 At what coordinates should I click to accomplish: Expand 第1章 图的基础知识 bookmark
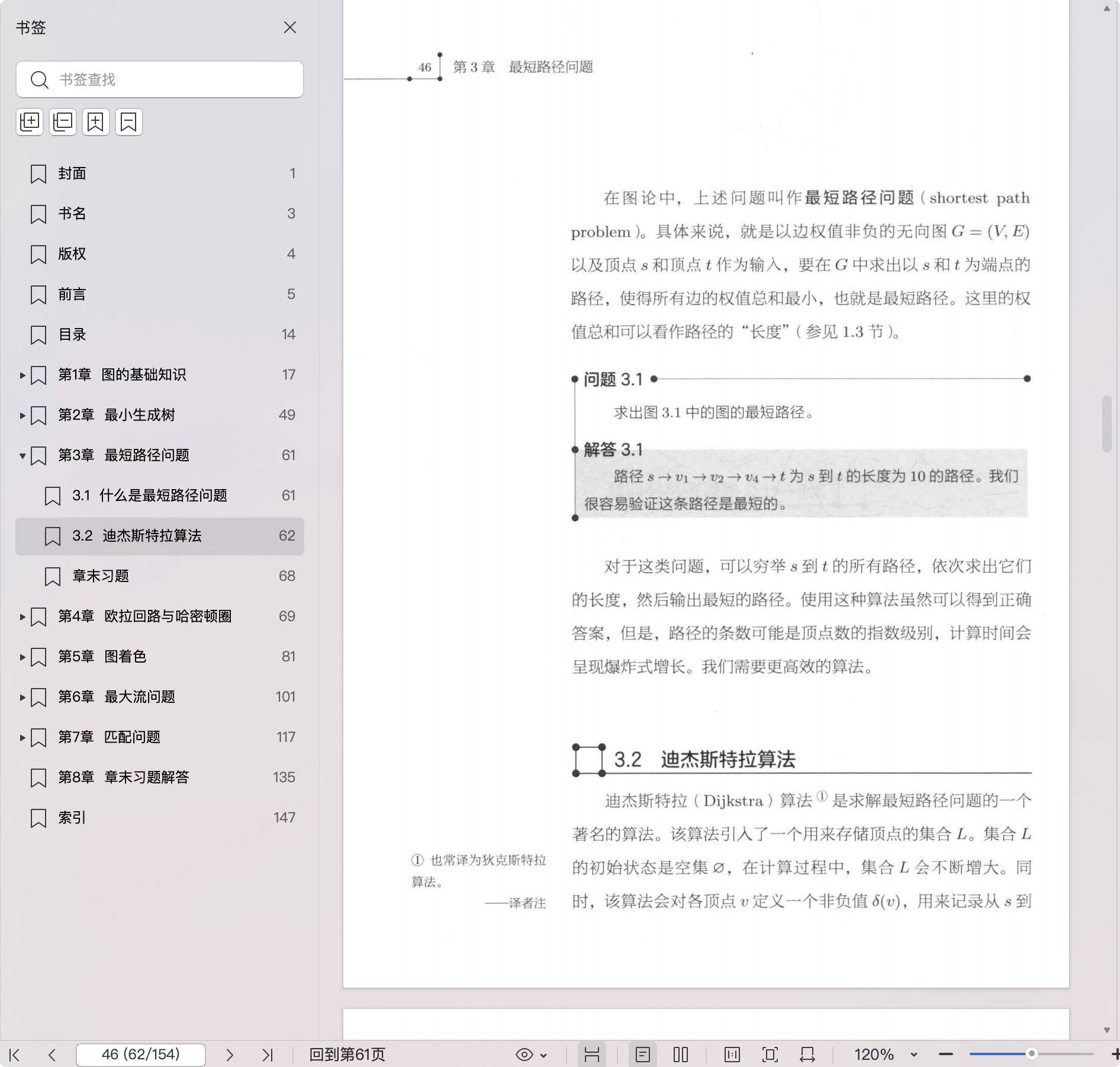(22, 375)
